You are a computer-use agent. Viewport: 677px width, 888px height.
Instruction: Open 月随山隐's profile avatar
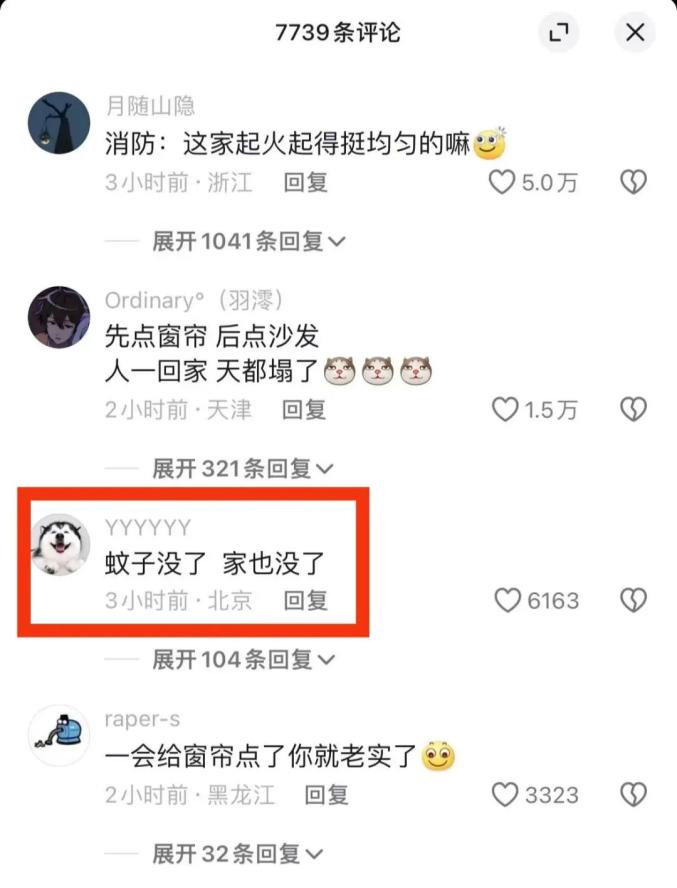click(59, 123)
